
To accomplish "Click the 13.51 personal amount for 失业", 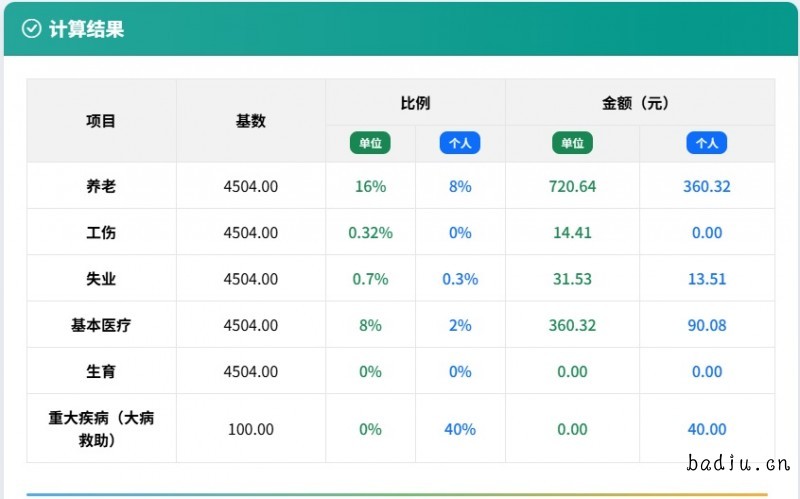I will (x=707, y=279).
